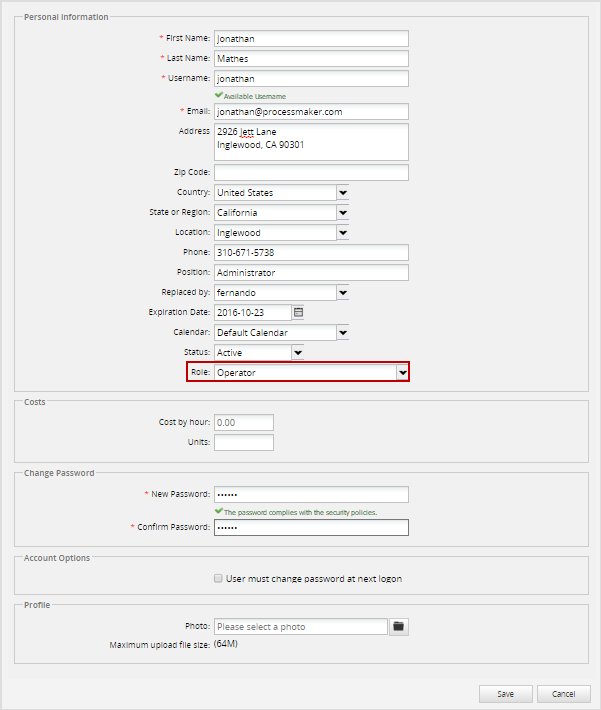Click into the Email field

(311, 112)
